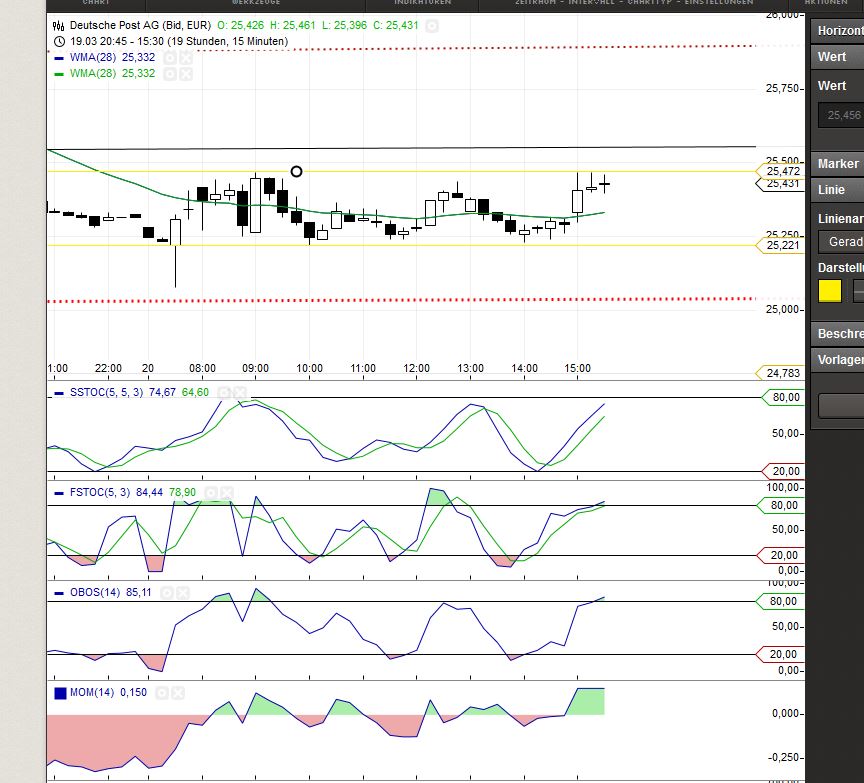This screenshot has width=864, height=783.
Task: Open the Linienart dropdown set to Gerade
Action: tap(841, 242)
